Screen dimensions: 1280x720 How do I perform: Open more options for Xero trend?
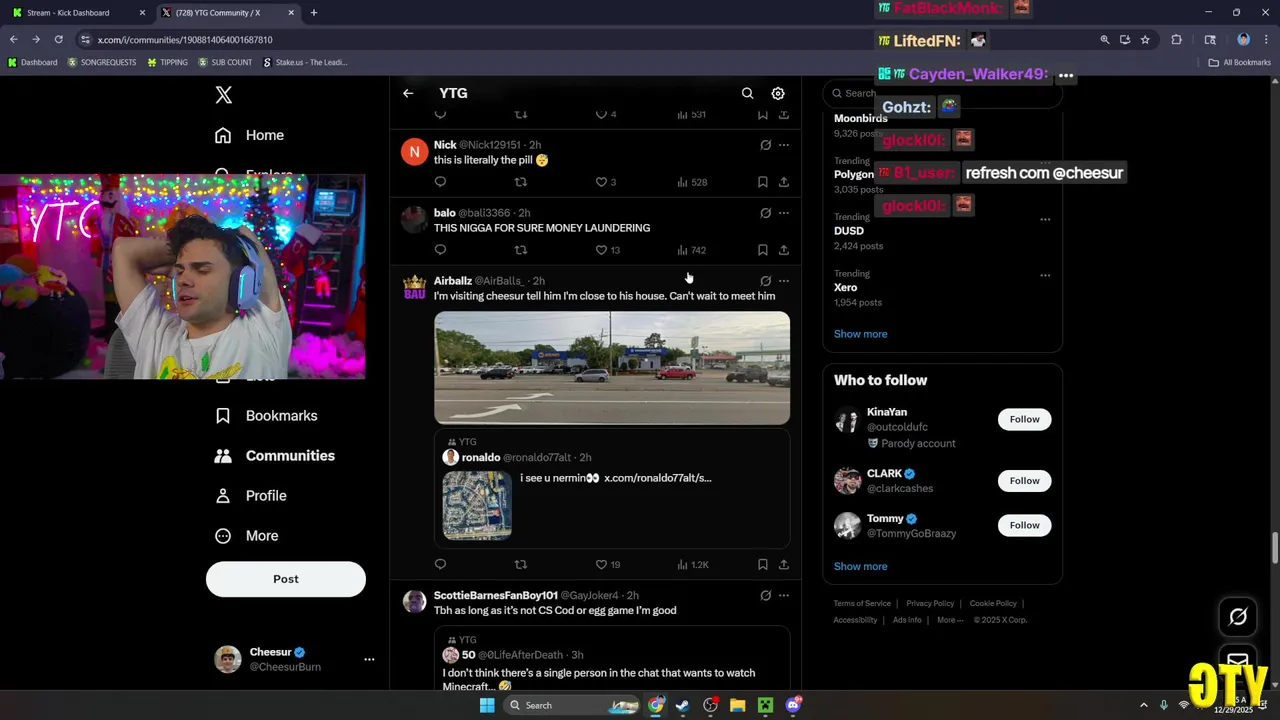1045,276
